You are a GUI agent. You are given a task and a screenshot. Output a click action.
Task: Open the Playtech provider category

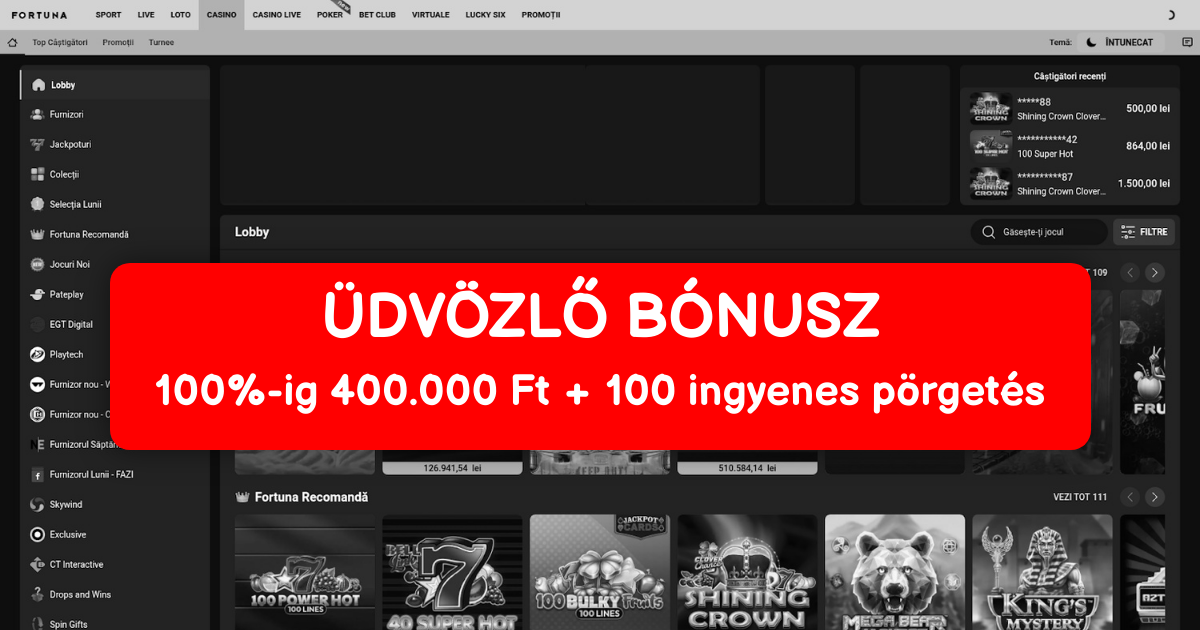(x=66, y=355)
